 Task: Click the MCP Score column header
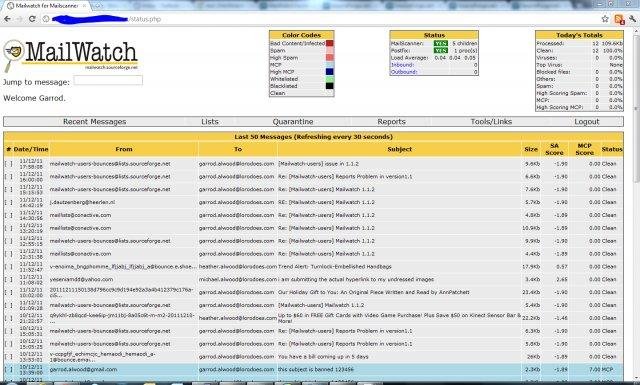coord(584,149)
